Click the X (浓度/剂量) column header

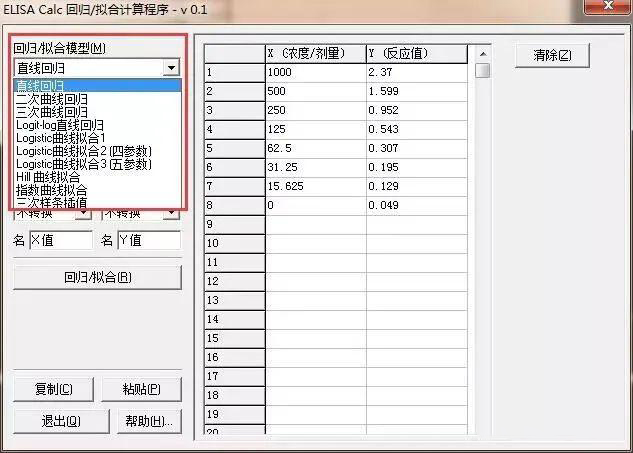[x=316, y=54]
